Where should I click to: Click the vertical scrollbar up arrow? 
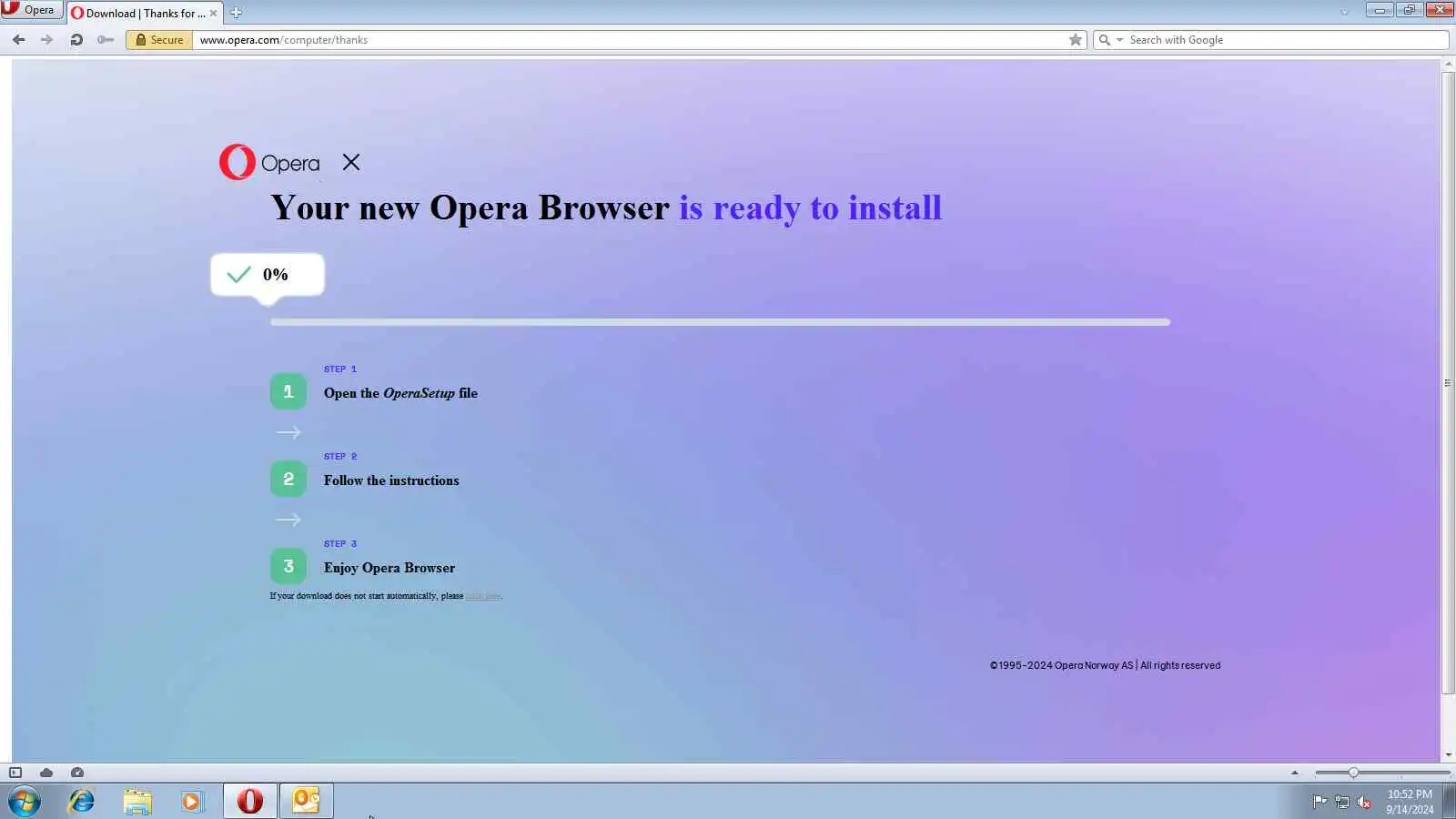point(1448,65)
